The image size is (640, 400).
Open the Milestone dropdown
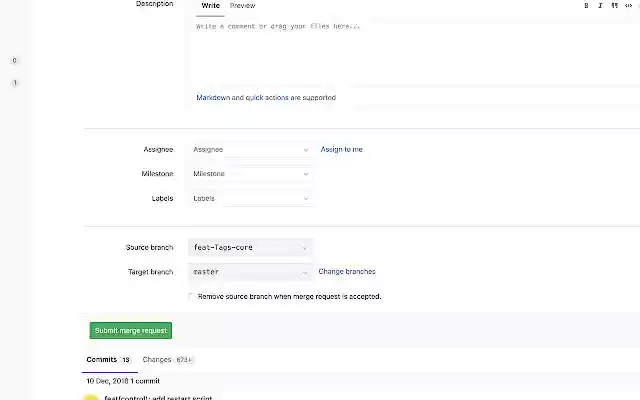pos(251,174)
